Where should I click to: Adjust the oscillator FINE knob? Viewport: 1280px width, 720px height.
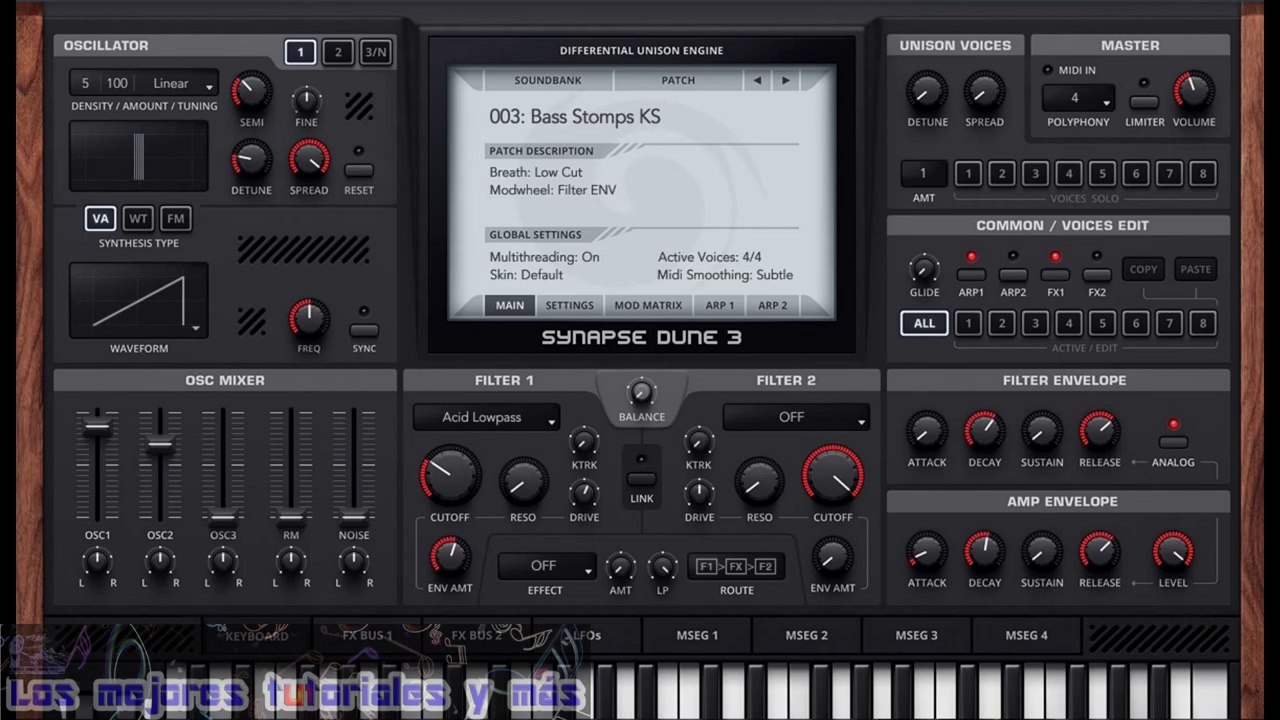306,100
